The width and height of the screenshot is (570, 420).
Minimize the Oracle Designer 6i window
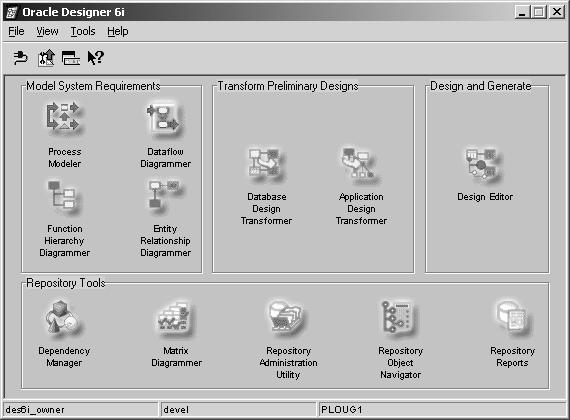point(522,12)
